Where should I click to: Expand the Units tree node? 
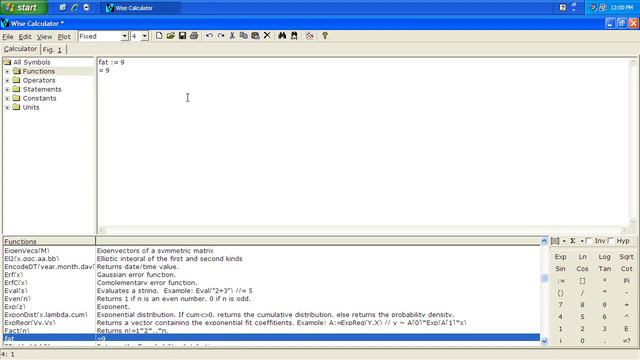tap(7, 107)
